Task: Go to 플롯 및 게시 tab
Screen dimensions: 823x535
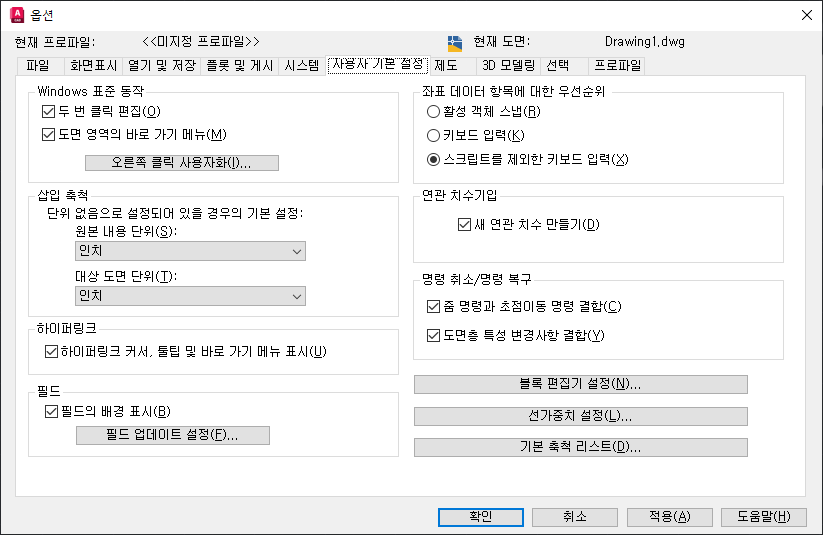Action: pos(237,66)
